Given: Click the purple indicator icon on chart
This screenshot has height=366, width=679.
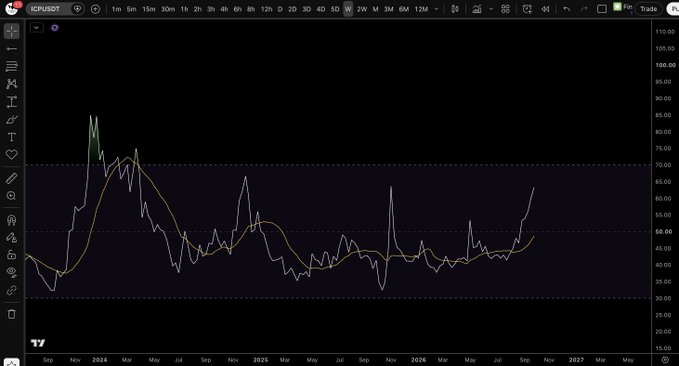Looking at the screenshot, I should coord(55,28).
